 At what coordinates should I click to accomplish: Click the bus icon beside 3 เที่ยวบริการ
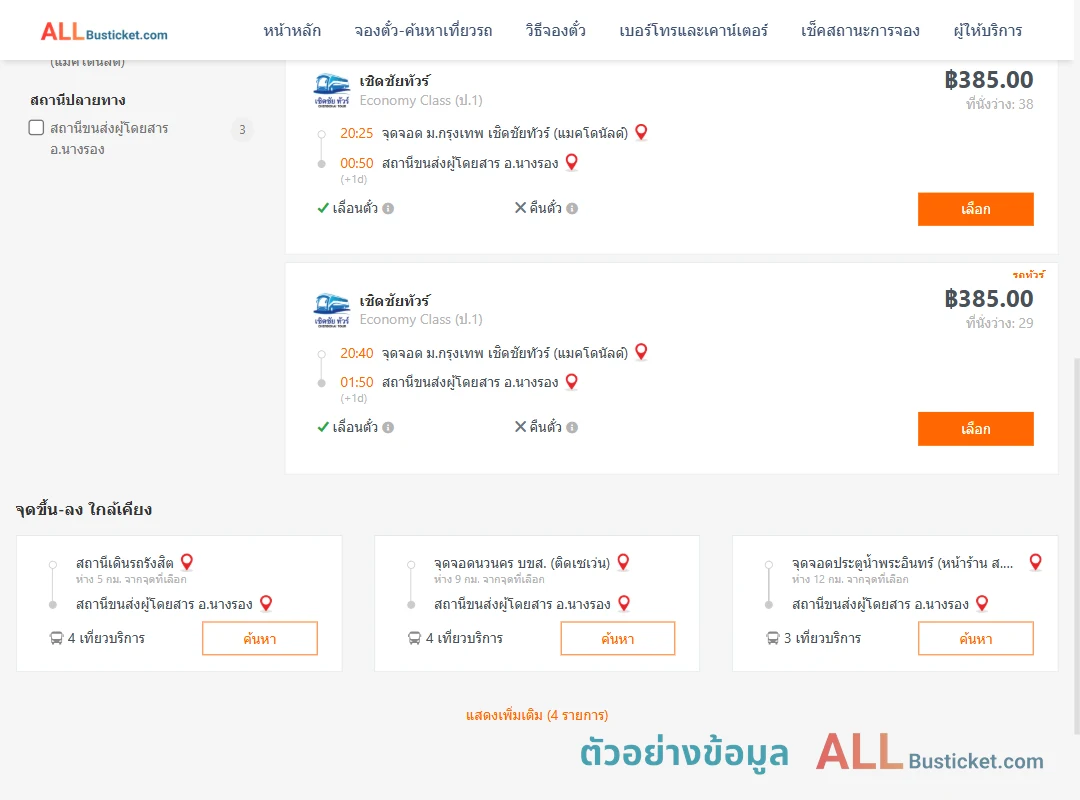[773, 638]
